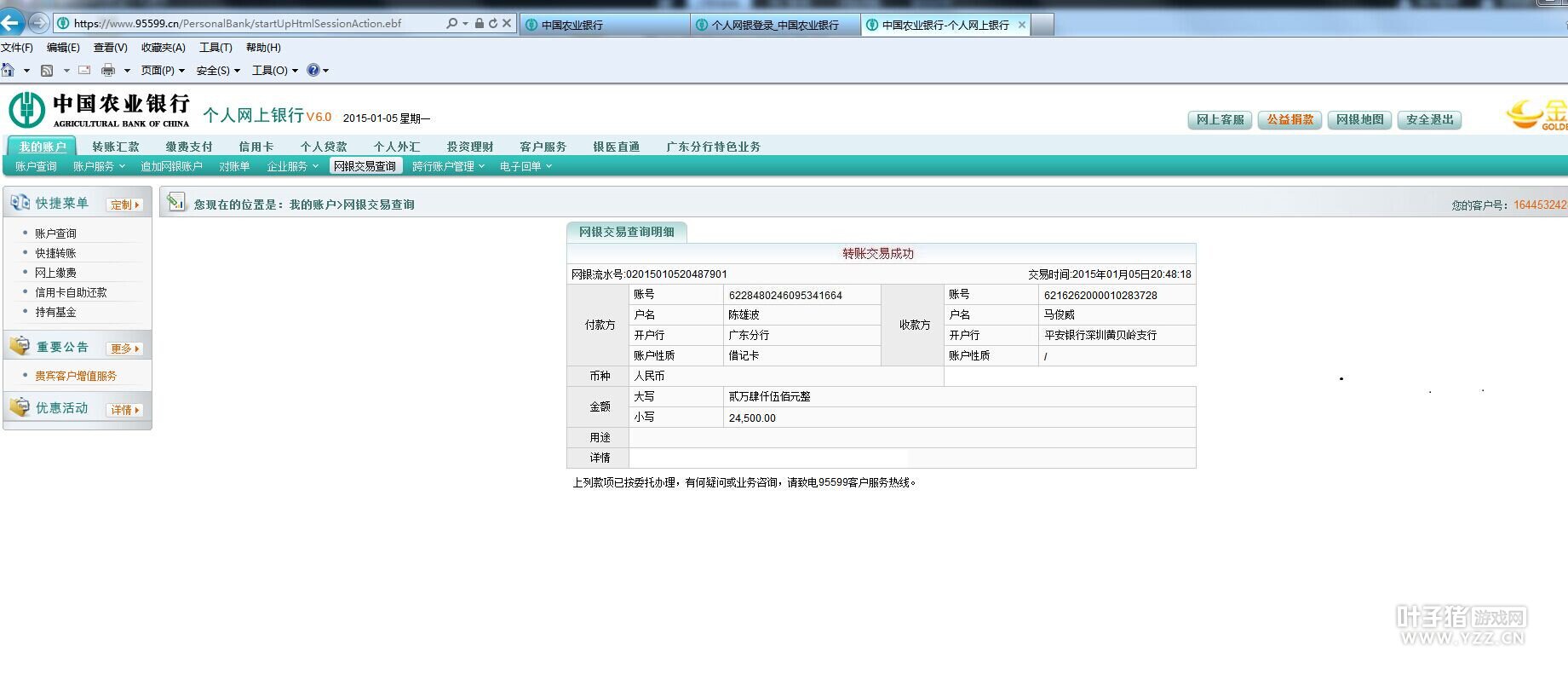Expand the 跨行账户管理 submenu
This screenshot has width=1568, height=680.
448,166
